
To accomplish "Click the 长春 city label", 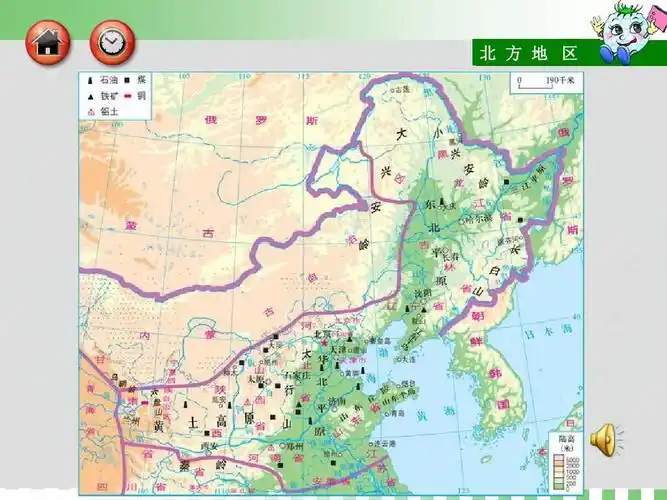I will (x=451, y=257).
